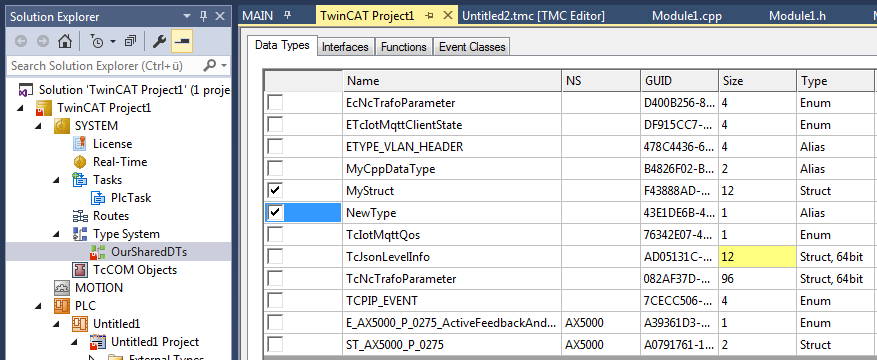Click the MOTION node icon
The height and width of the screenshot is (360, 877).
tap(62, 287)
